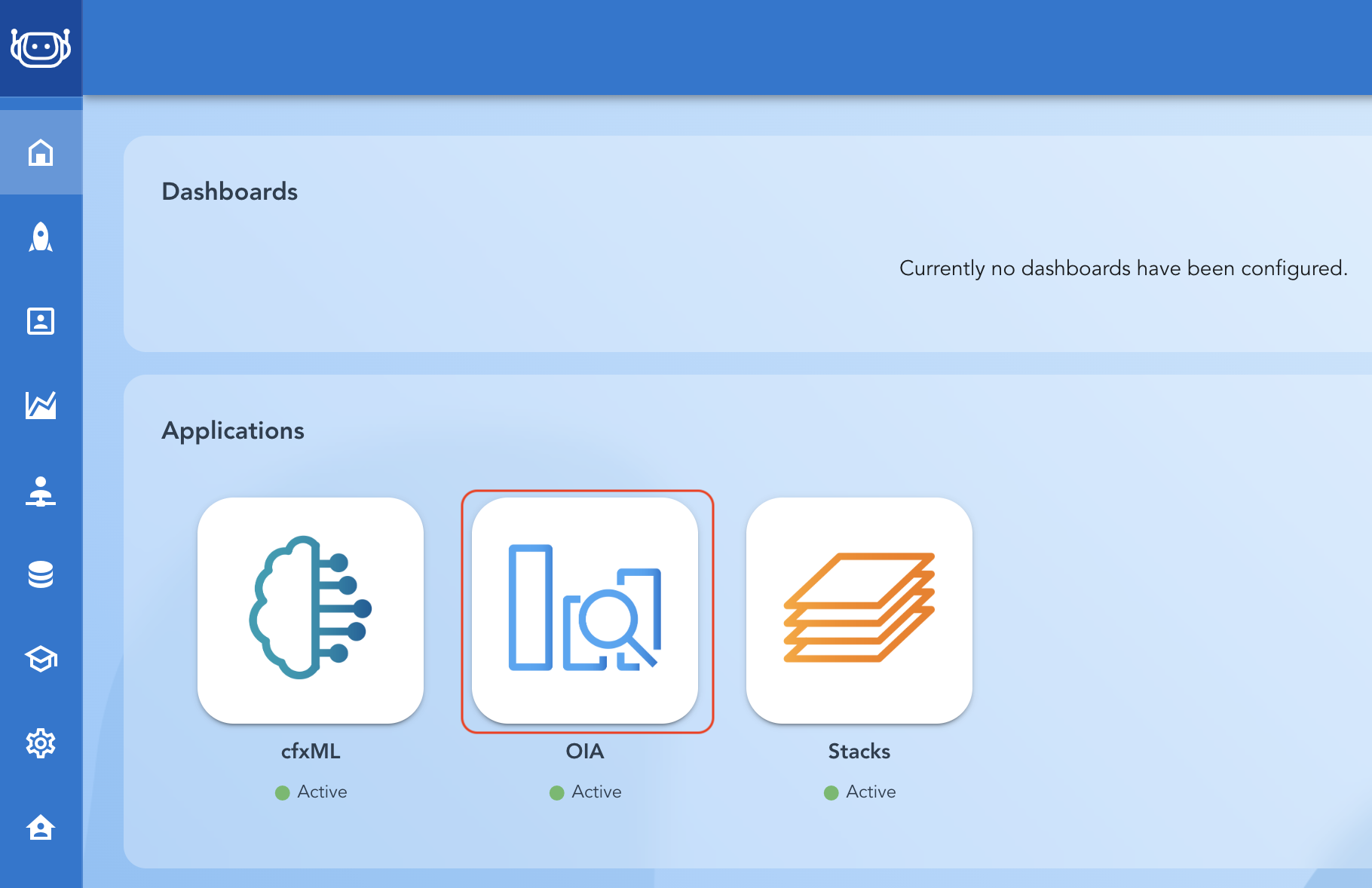Click the cfxML label
The width and height of the screenshot is (1372, 888).
(311, 752)
